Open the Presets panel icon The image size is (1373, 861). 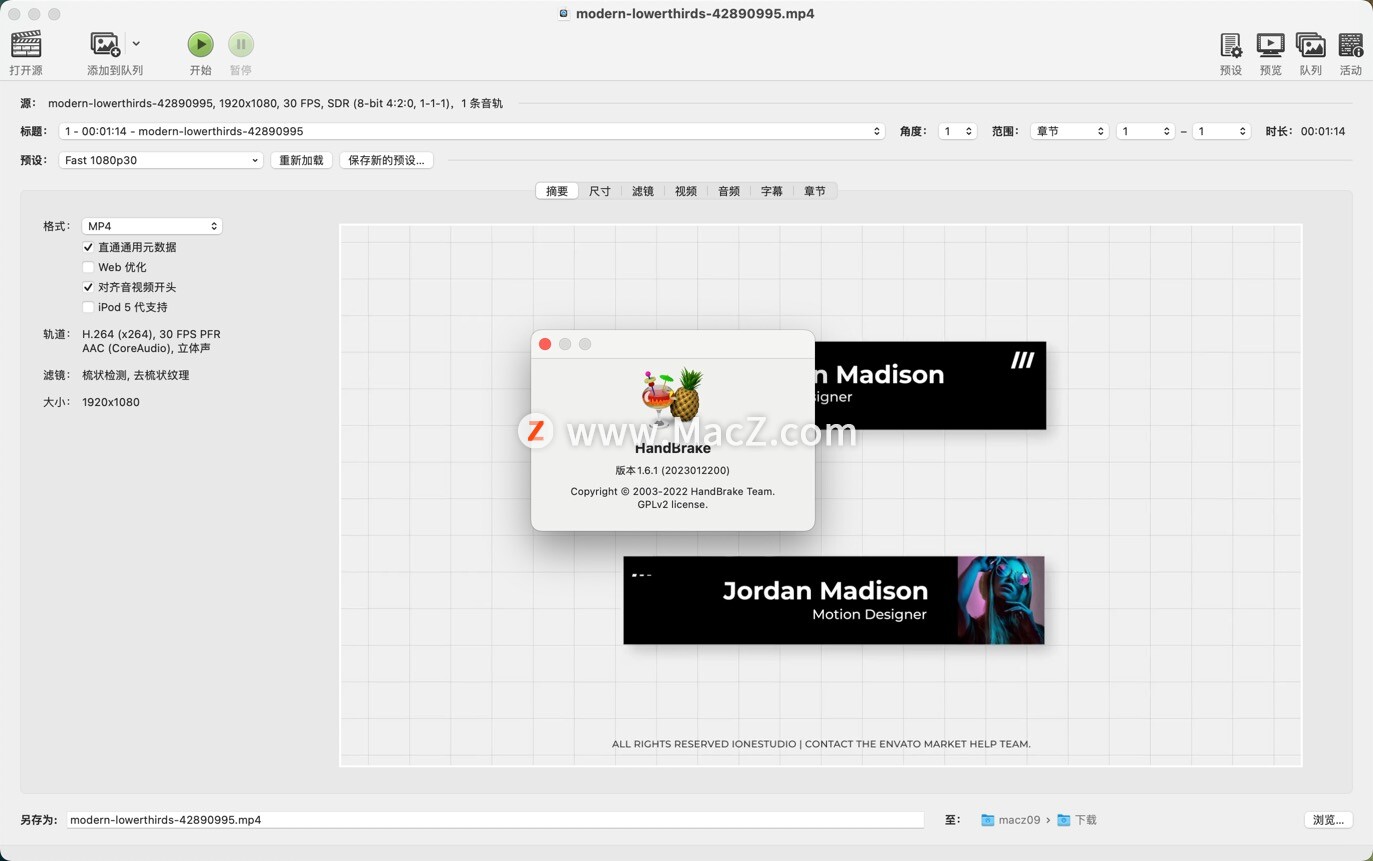pos(1231,45)
